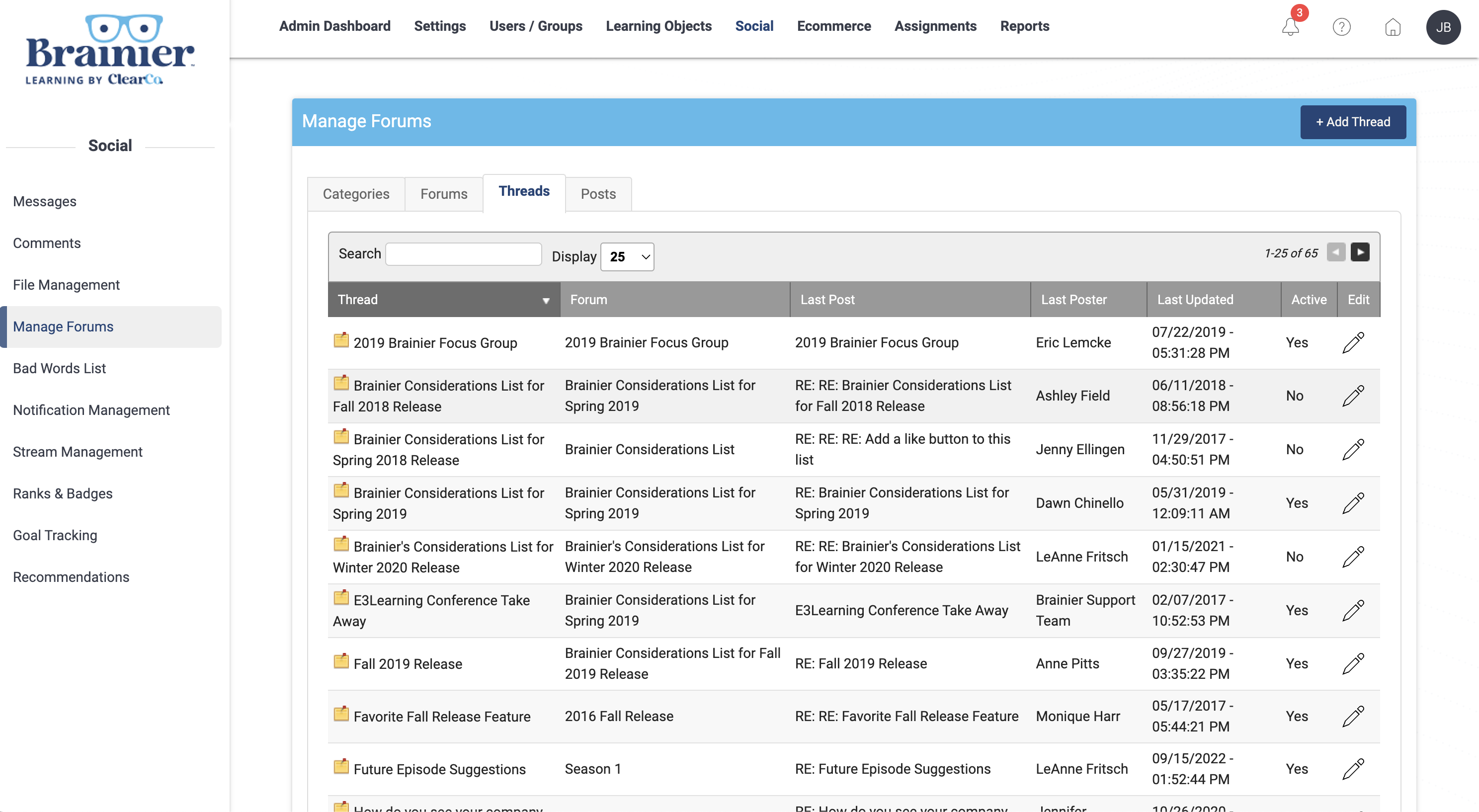Sort by the Last Poster column header
The image size is (1479, 812).
[x=1088, y=300]
